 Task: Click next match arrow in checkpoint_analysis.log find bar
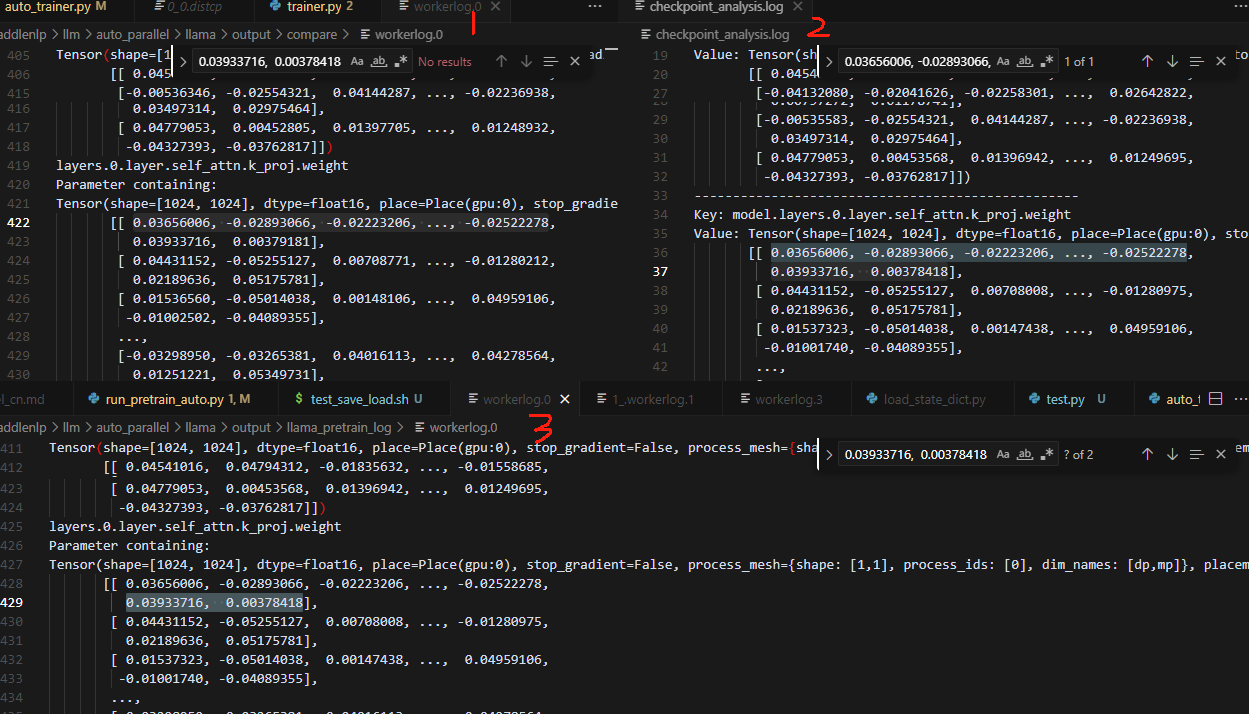[1172, 61]
